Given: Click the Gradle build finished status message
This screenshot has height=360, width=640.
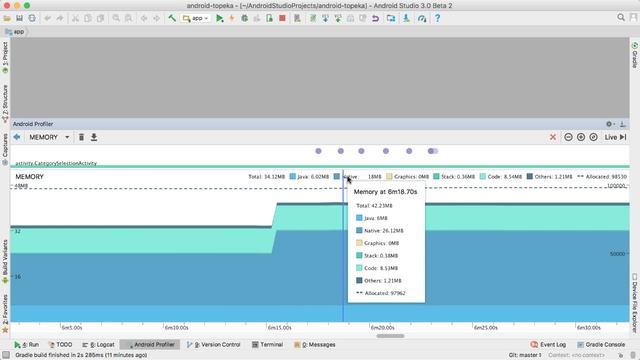Looking at the screenshot, I should pyautogui.click(x=81, y=355).
